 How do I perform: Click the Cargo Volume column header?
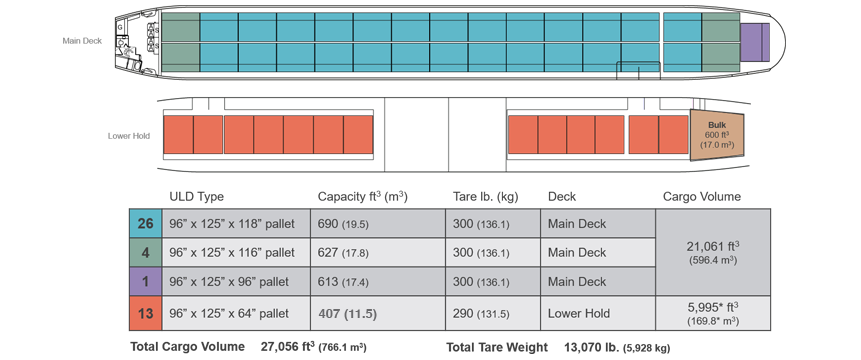pyautogui.click(x=702, y=196)
